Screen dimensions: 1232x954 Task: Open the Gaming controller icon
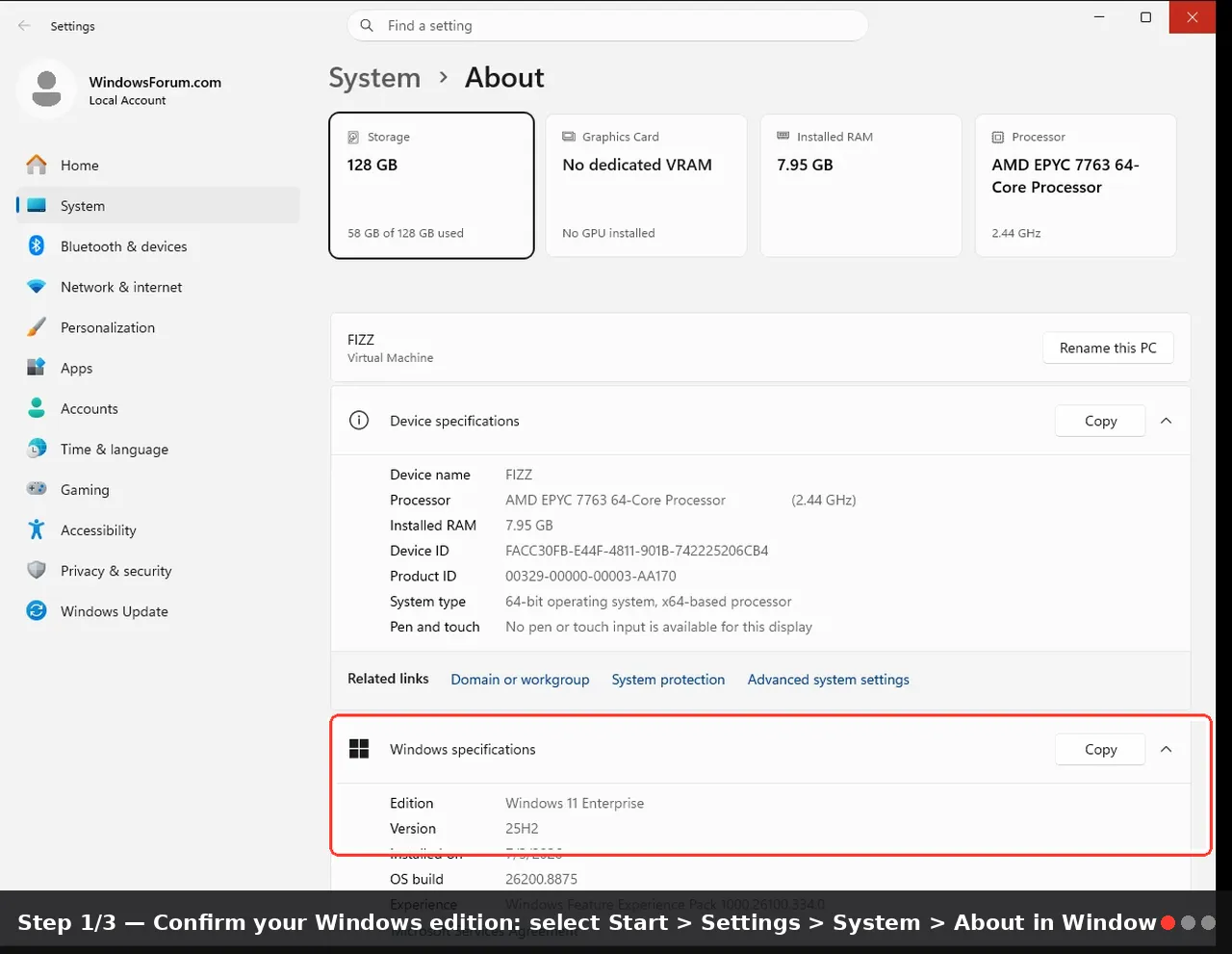point(37,489)
